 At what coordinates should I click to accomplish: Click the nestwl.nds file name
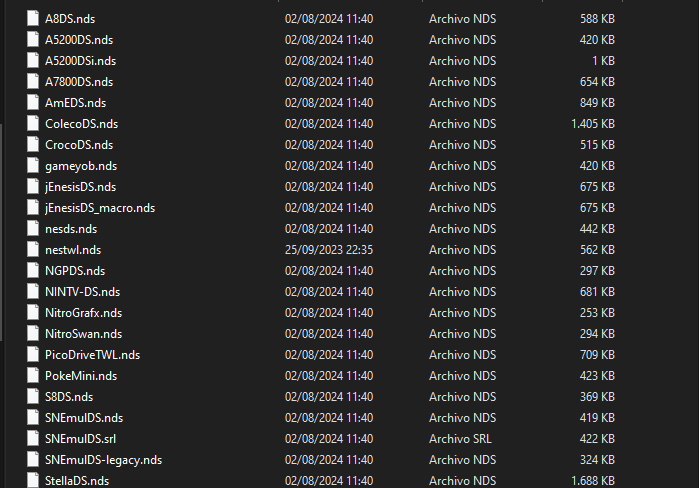(73, 250)
